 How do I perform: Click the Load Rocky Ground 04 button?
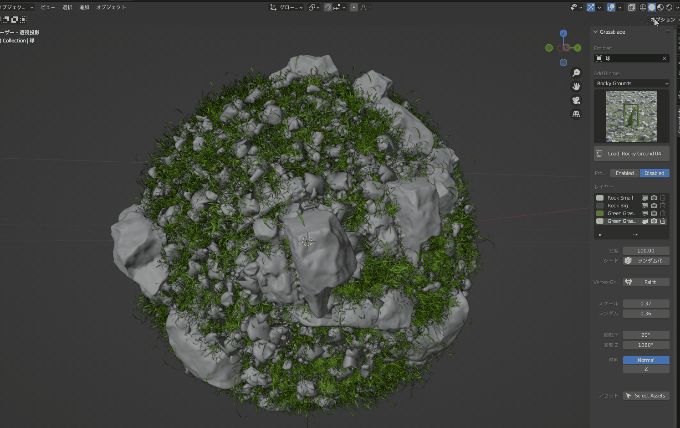pos(631,154)
